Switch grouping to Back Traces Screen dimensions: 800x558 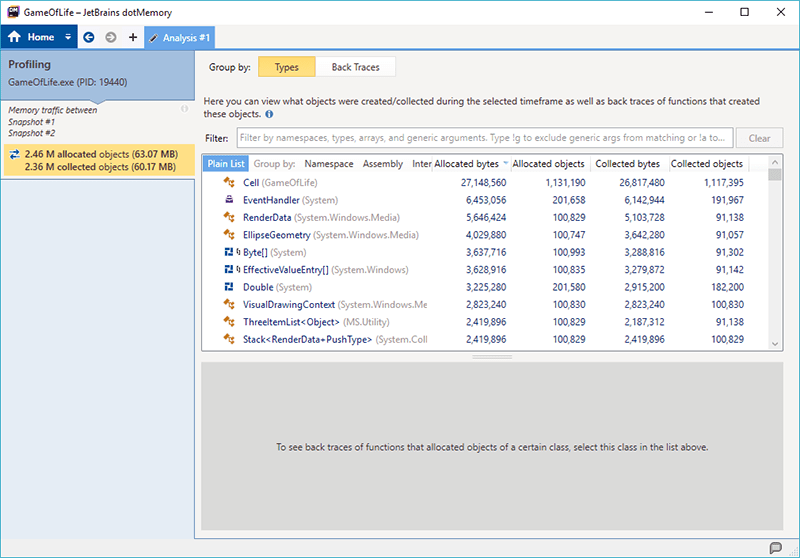tap(355, 67)
